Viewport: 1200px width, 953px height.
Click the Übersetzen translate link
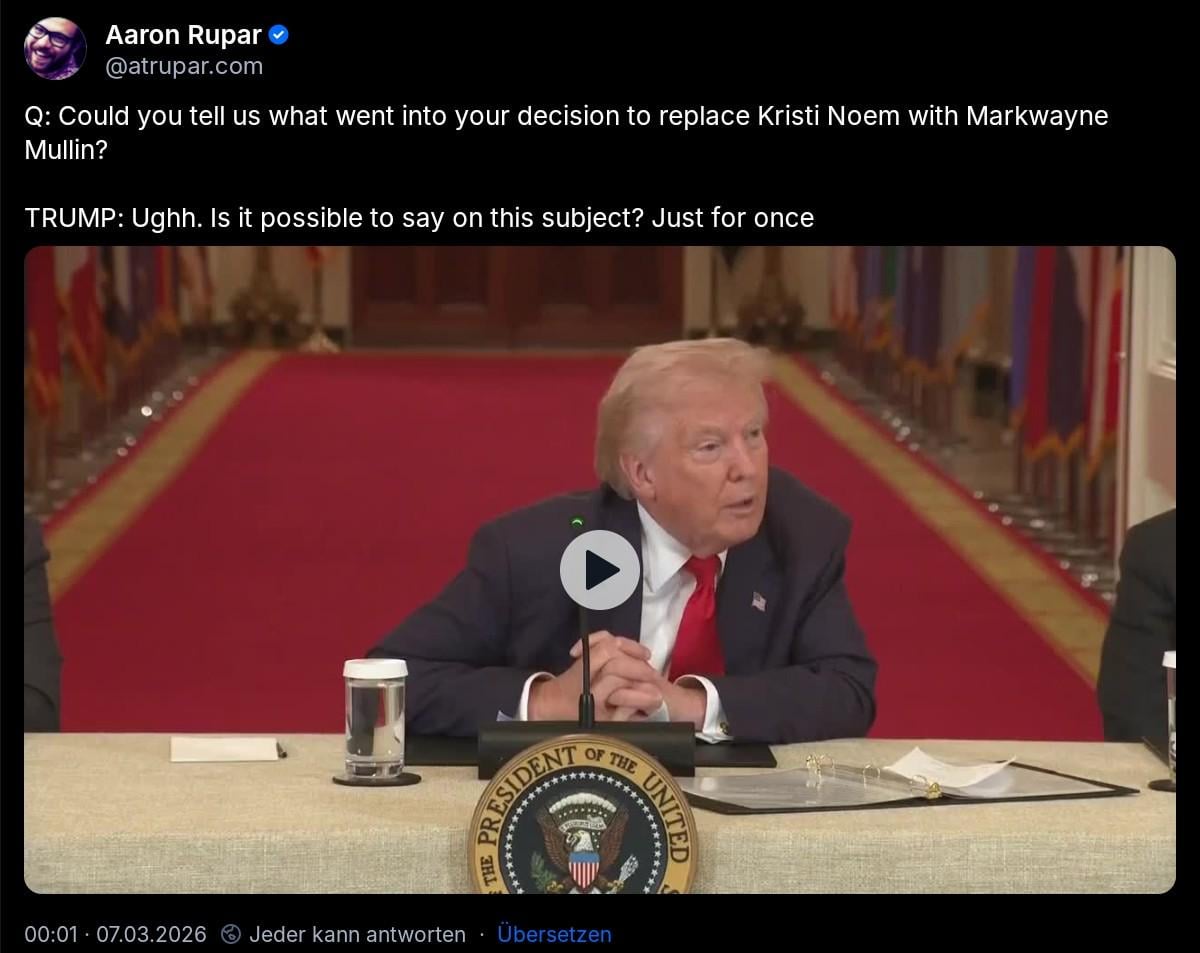point(554,934)
